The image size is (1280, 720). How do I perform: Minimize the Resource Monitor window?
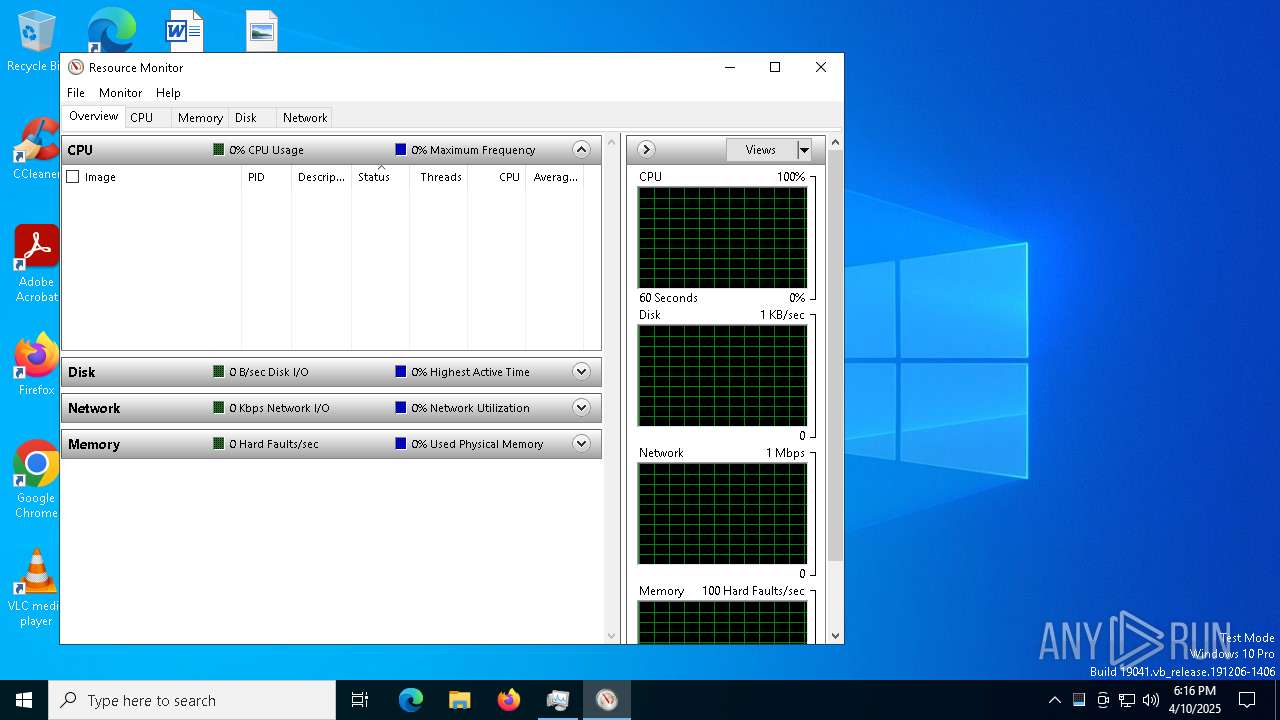tap(729, 67)
